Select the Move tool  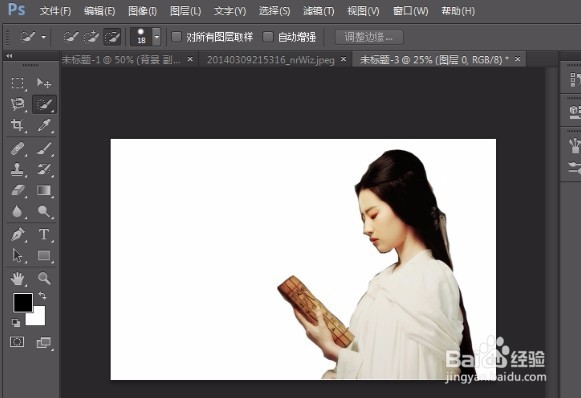coord(44,83)
